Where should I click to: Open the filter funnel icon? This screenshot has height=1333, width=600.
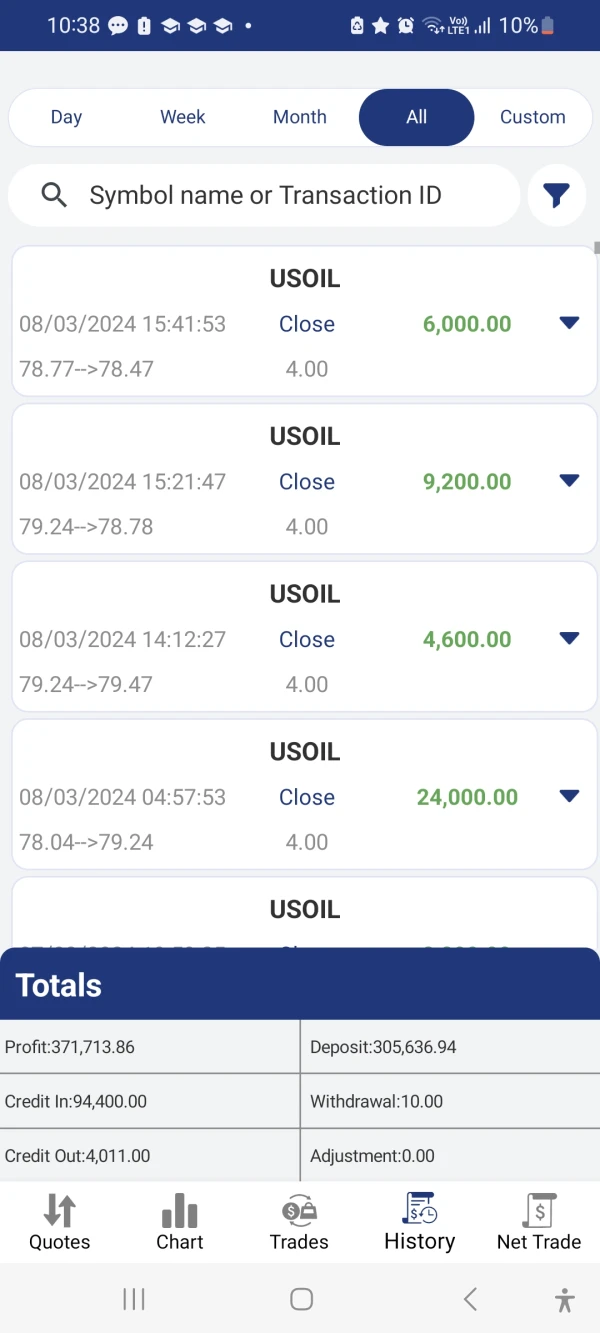(x=557, y=196)
